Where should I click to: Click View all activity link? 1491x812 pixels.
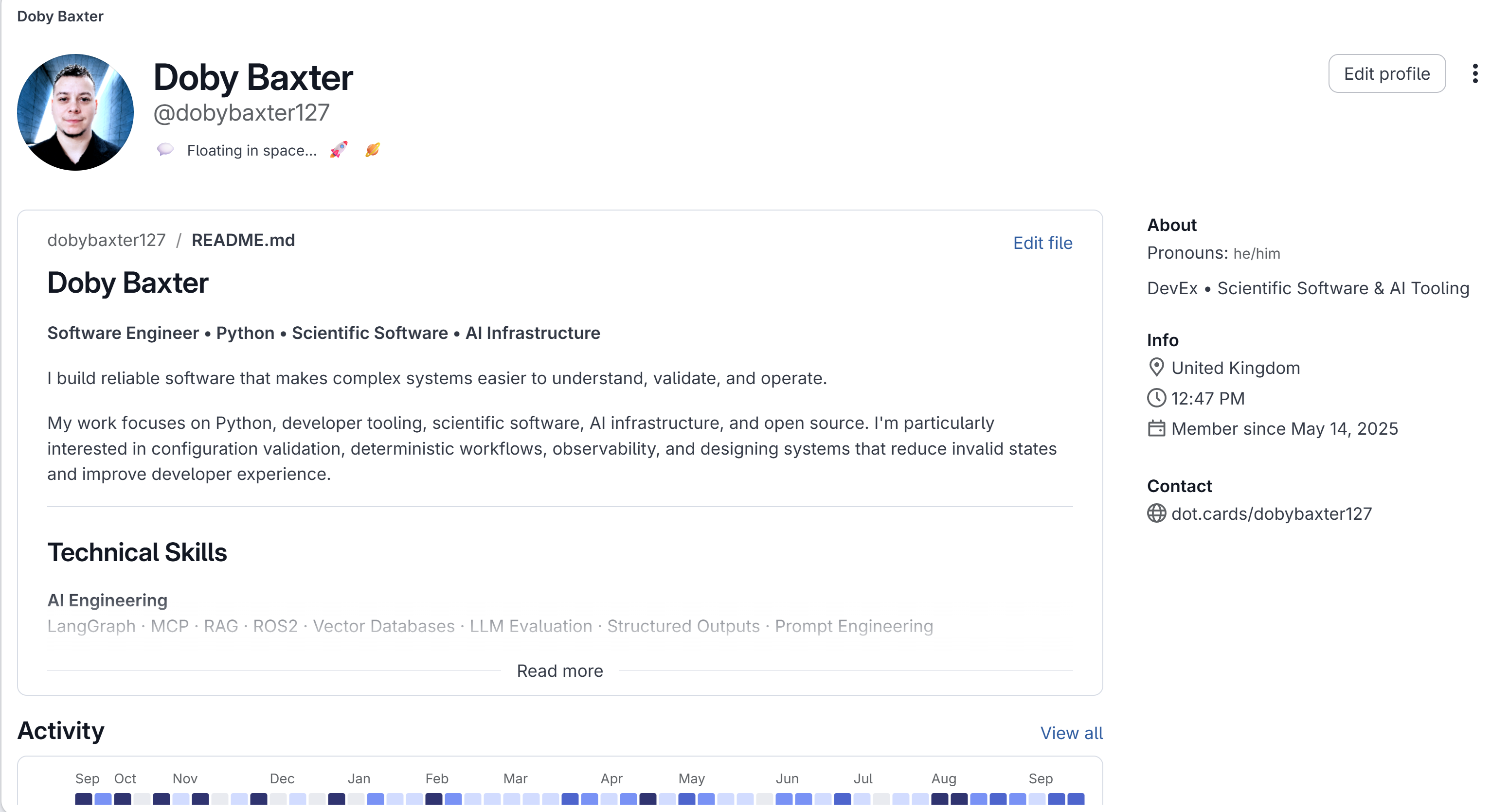click(x=1071, y=733)
